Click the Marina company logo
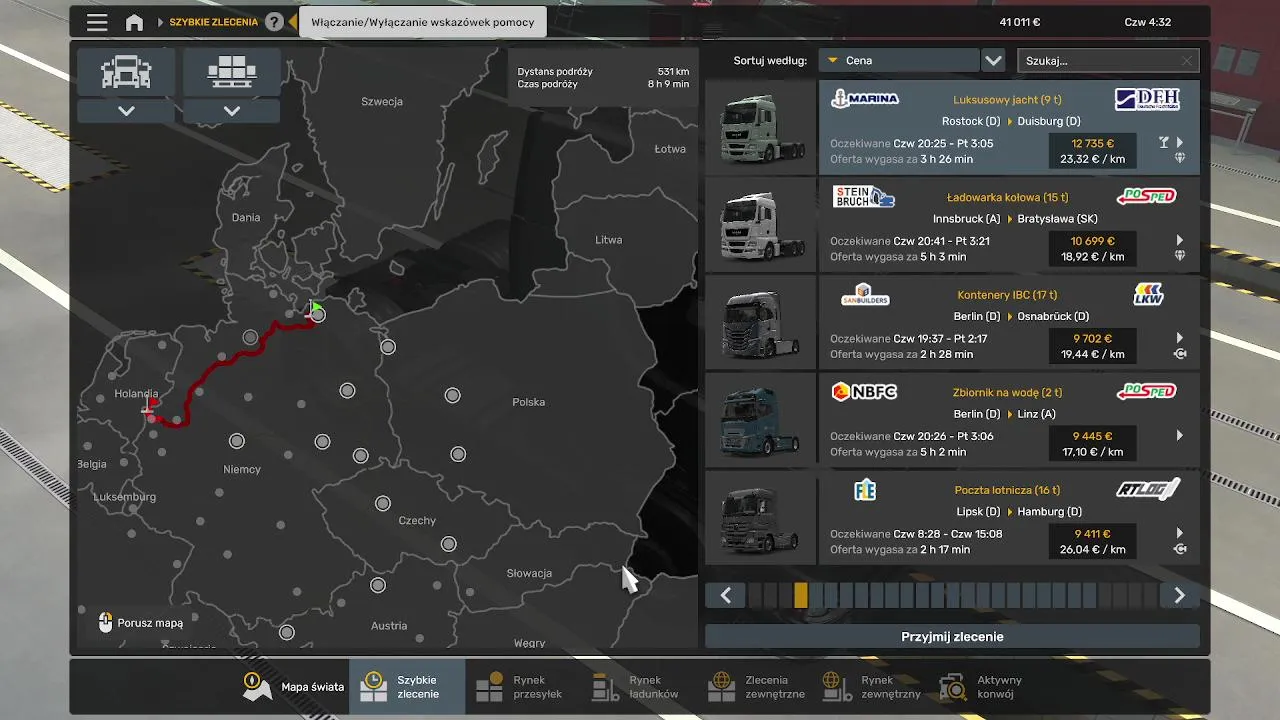The image size is (1280, 720). click(865, 99)
